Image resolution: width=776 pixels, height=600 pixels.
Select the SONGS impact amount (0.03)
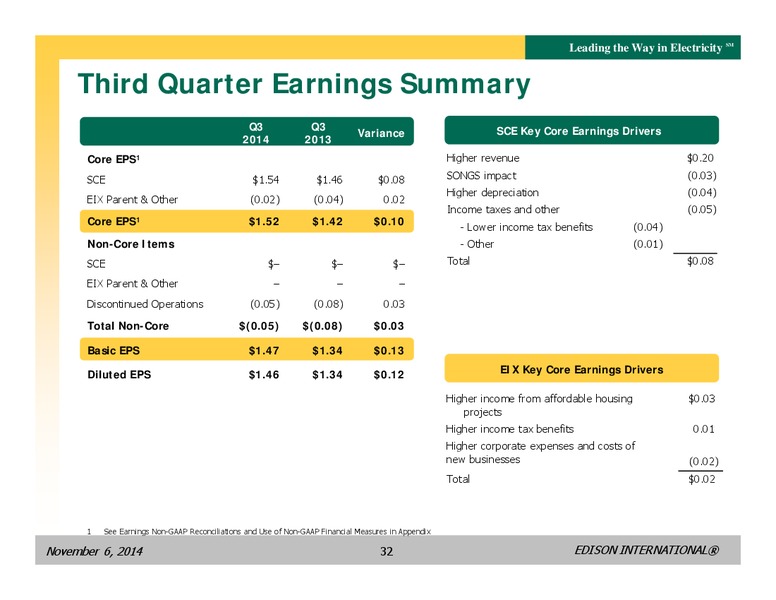tap(702, 176)
